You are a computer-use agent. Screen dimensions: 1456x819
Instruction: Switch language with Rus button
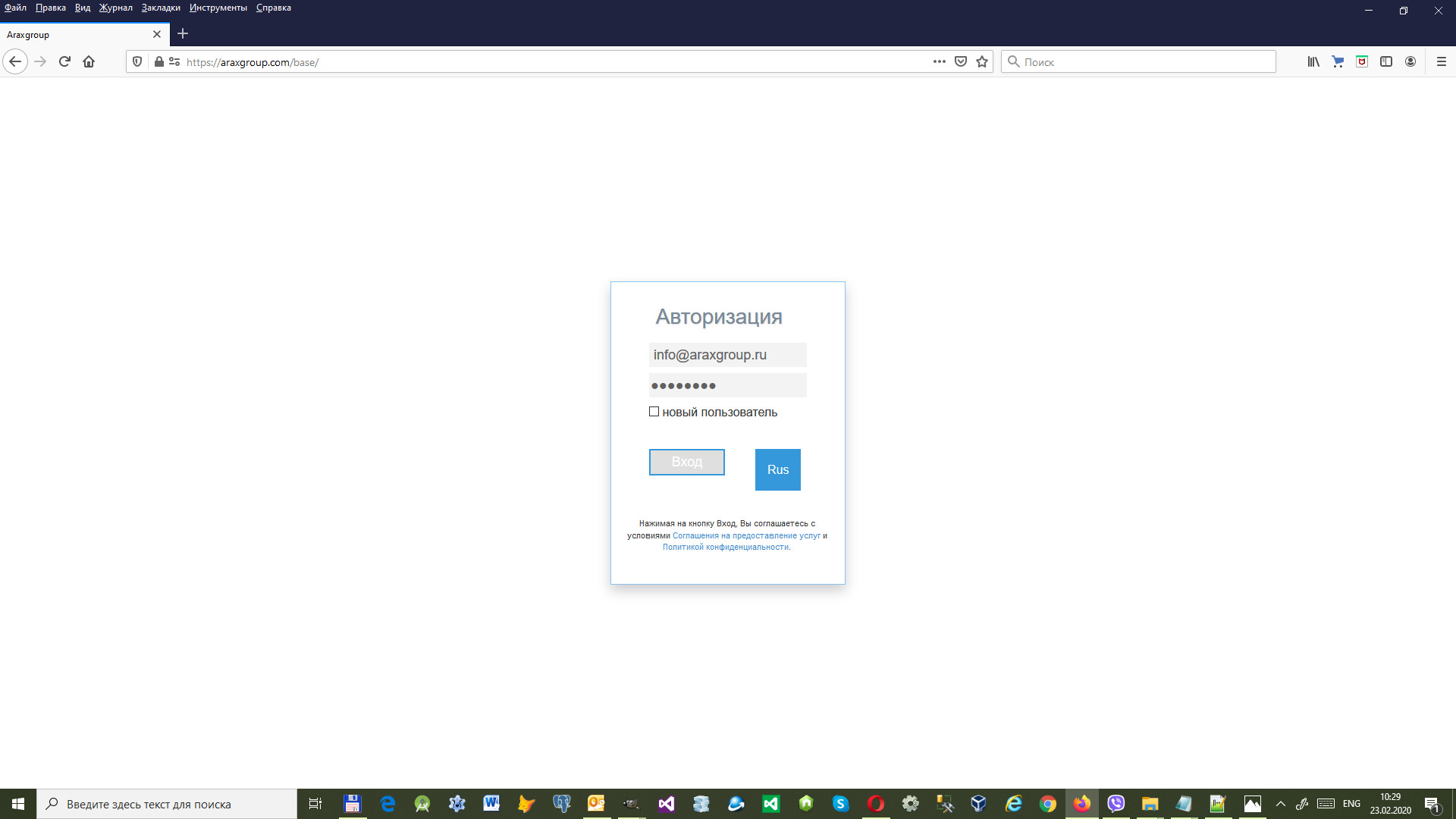777,469
